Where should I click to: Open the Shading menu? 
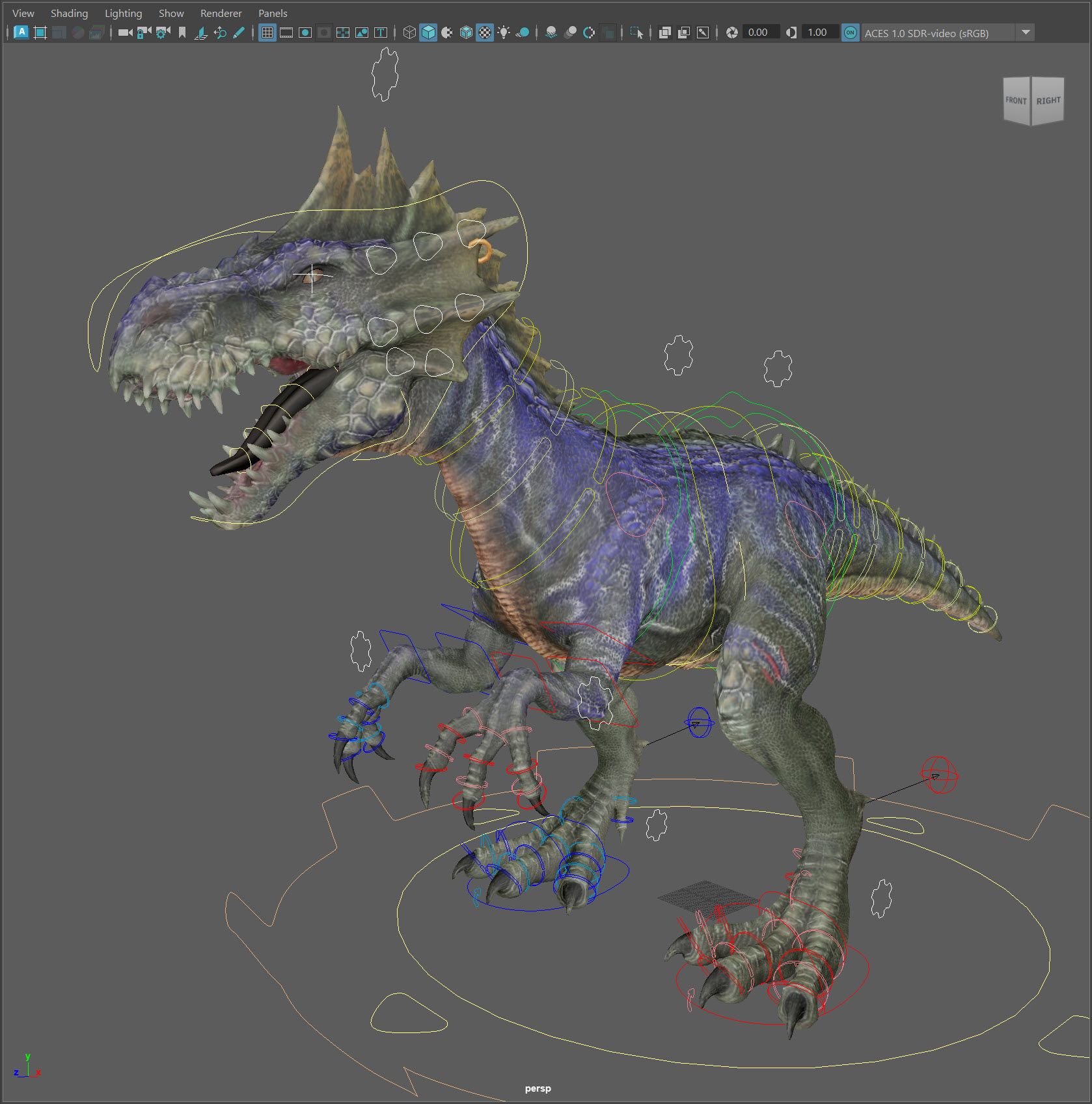coord(69,13)
